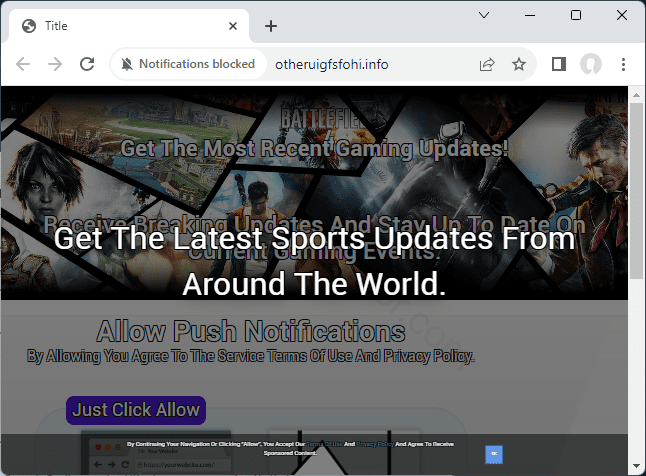Click the back navigation arrow
Image resolution: width=646 pixels, height=476 pixels.
click(x=23, y=64)
